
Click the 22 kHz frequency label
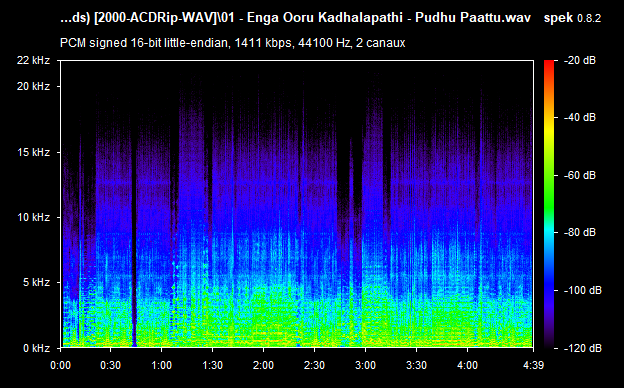pos(33,60)
